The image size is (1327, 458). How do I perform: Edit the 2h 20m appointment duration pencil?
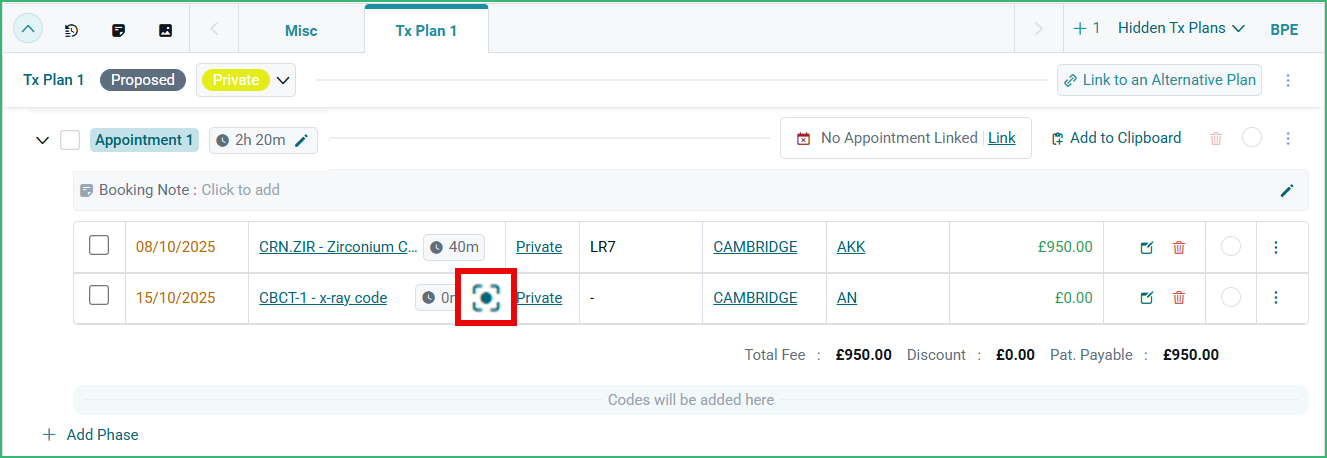302,140
